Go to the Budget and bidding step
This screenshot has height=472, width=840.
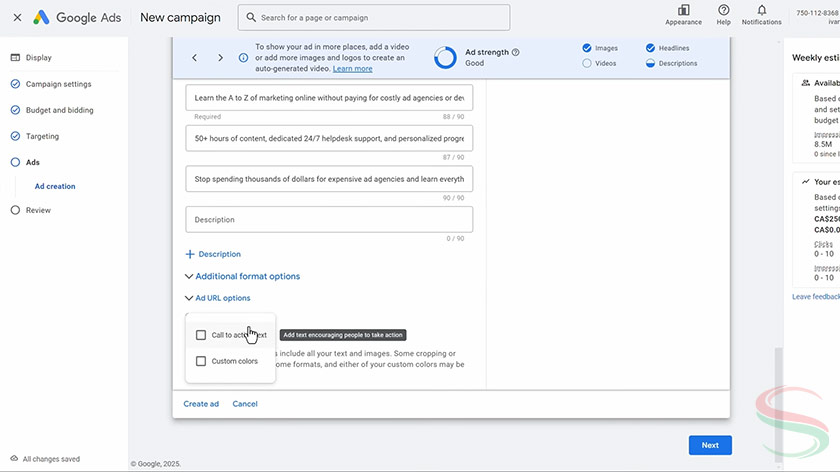pyautogui.click(x=60, y=110)
